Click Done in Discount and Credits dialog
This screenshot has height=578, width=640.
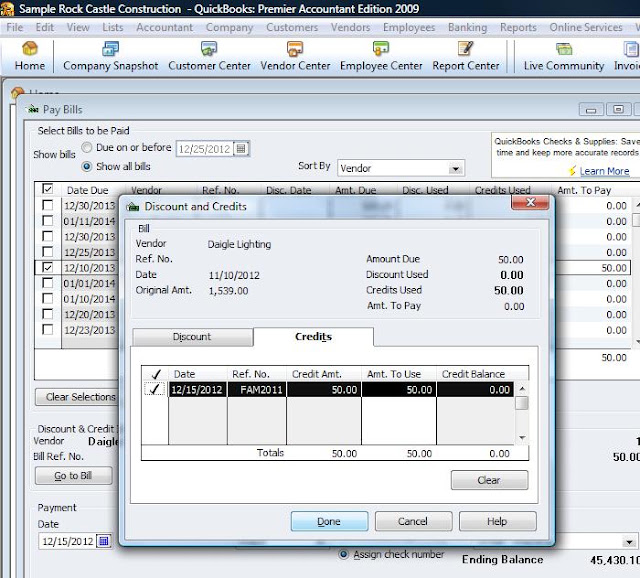(329, 521)
